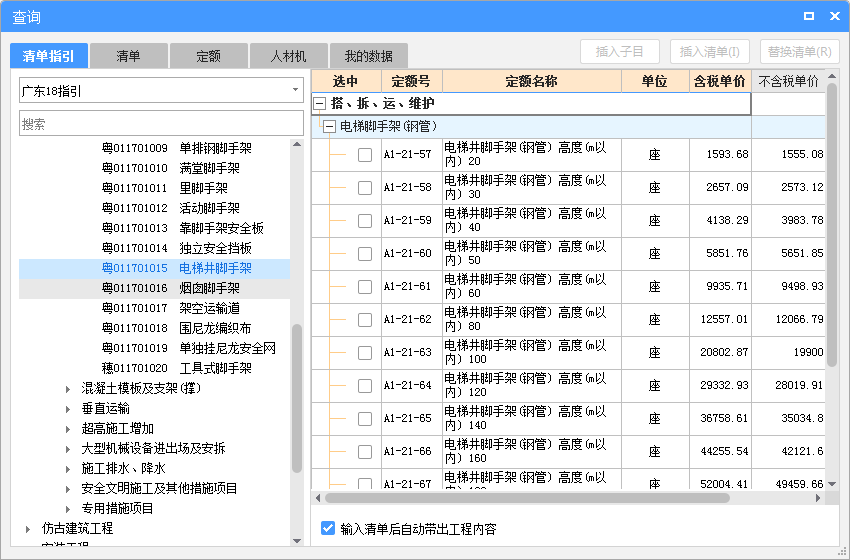850x560 pixels.
Task: Select the checkbox for A1-21-63
Action: 365,353
